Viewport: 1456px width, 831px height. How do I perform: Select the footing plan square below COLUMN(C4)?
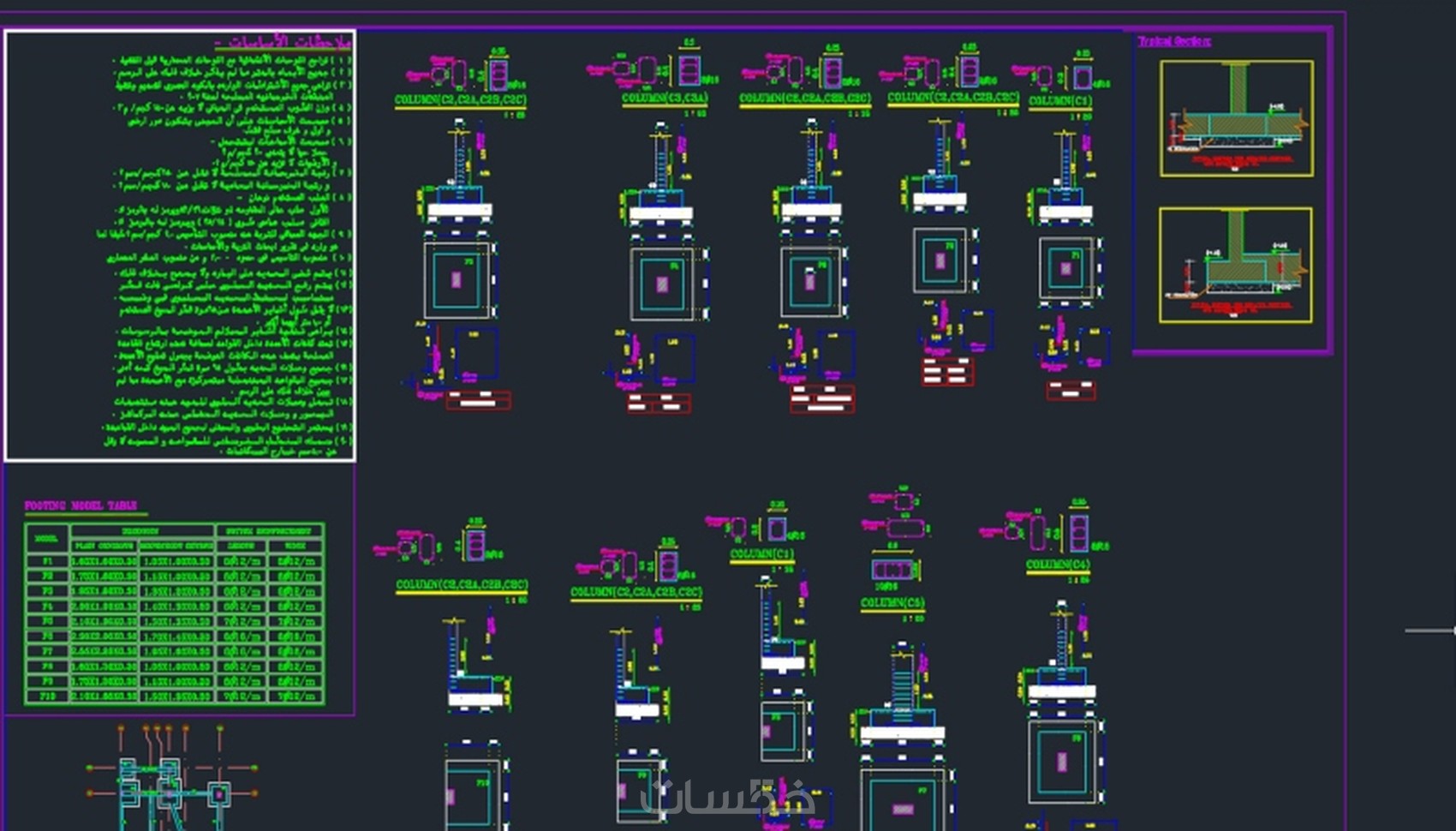[x=1062, y=762]
